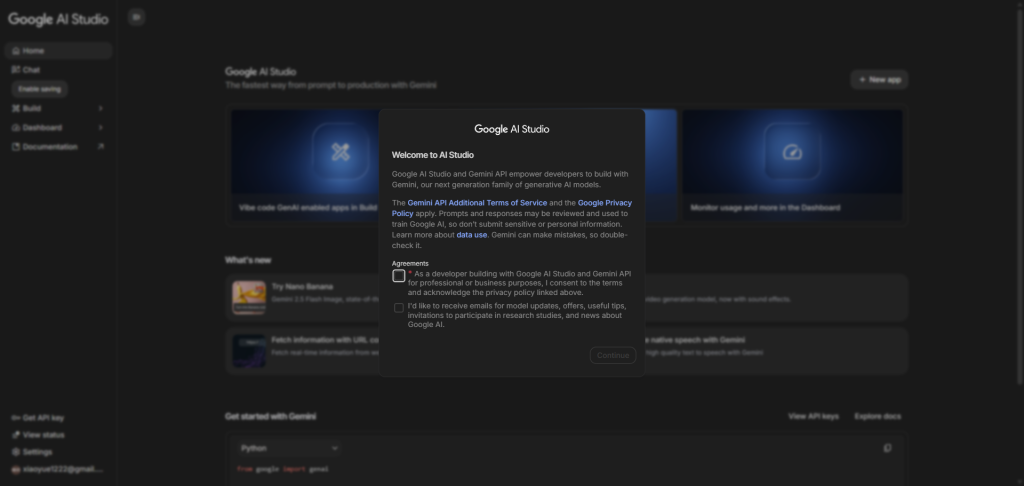Click the Home icon in sidebar
The width and height of the screenshot is (1024, 486).
click(16, 51)
